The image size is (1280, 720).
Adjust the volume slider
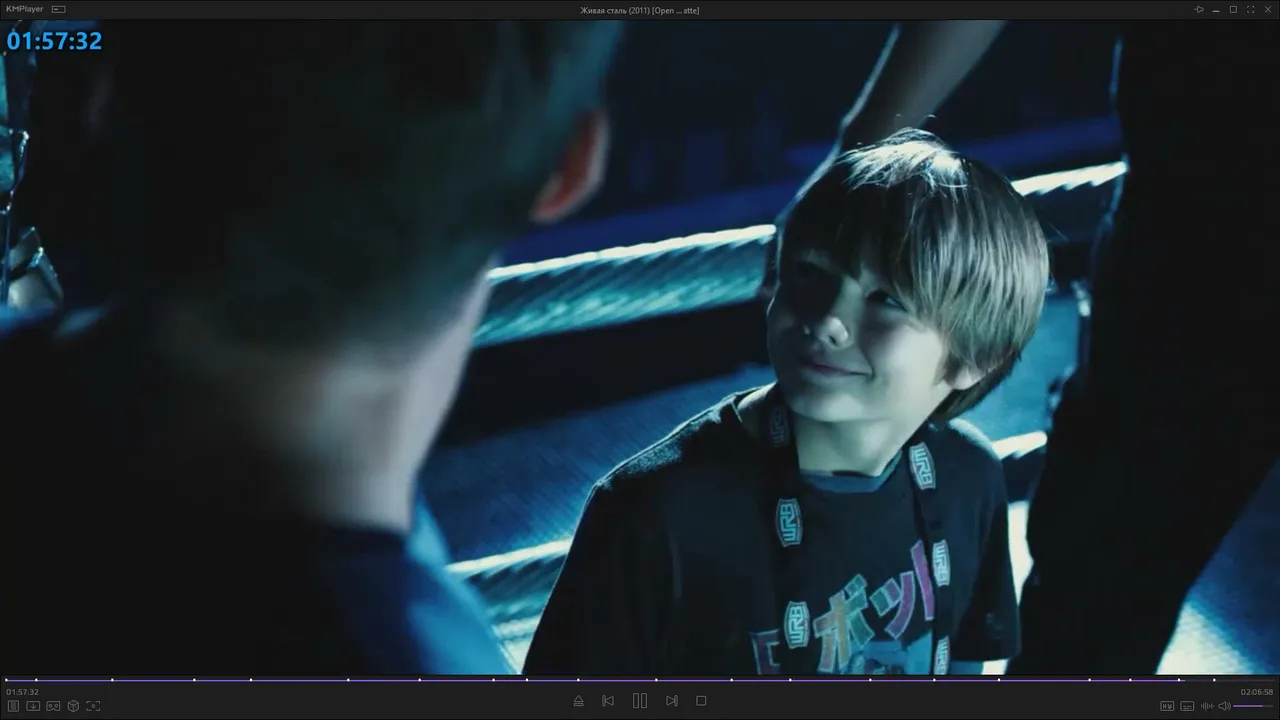(x=1254, y=706)
